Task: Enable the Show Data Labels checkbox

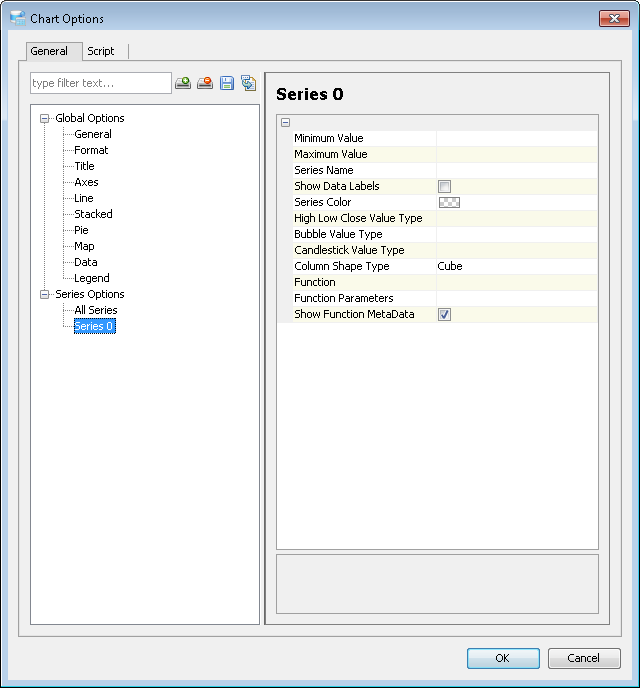Action: 444,186
